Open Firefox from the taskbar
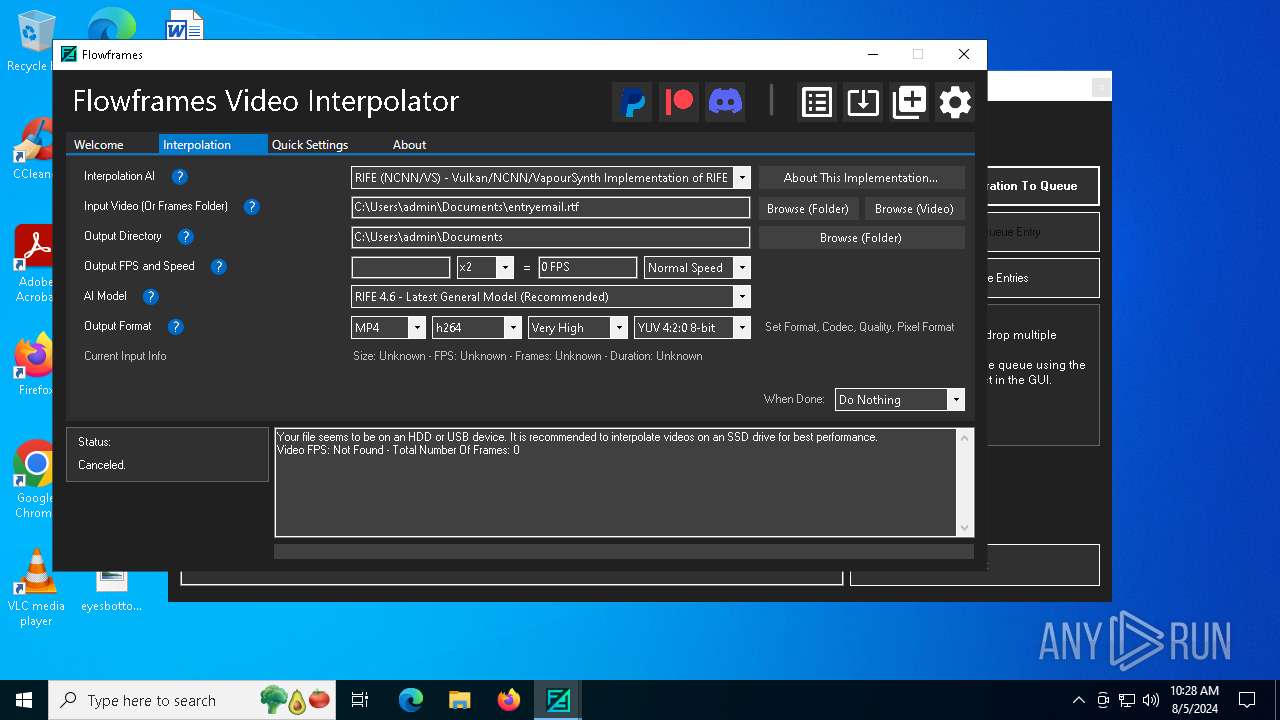The width and height of the screenshot is (1280, 720). point(509,700)
